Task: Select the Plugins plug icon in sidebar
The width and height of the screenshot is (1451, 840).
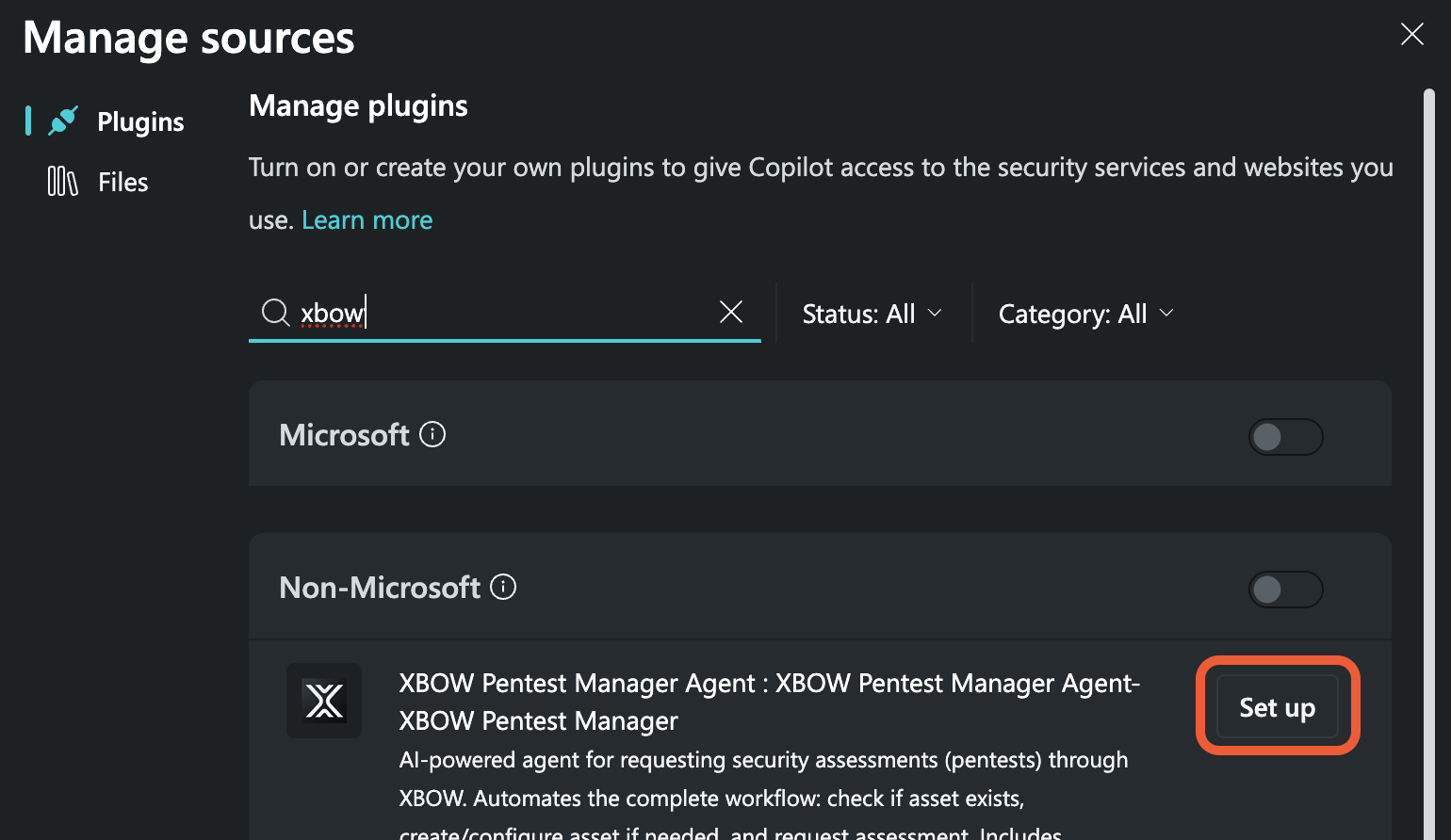Action: [x=60, y=121]
